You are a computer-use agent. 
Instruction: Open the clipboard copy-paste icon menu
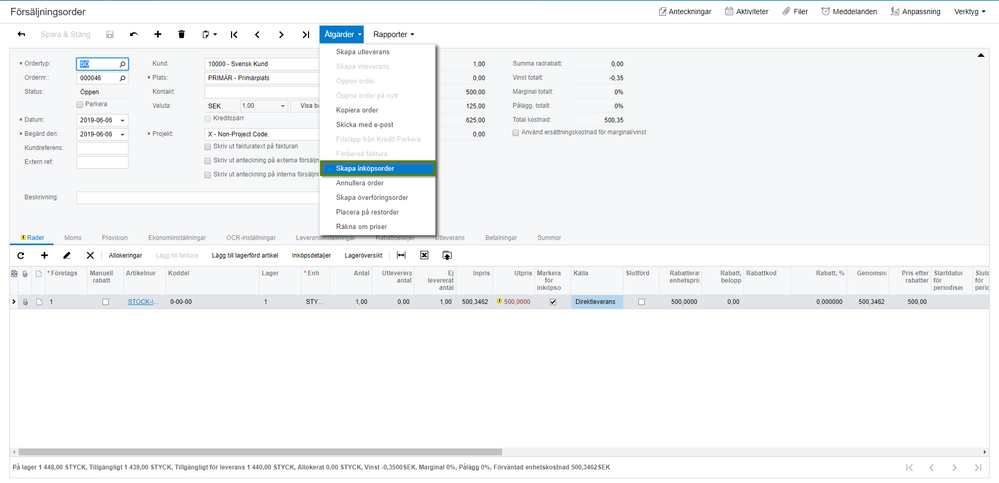coord(210,34)
